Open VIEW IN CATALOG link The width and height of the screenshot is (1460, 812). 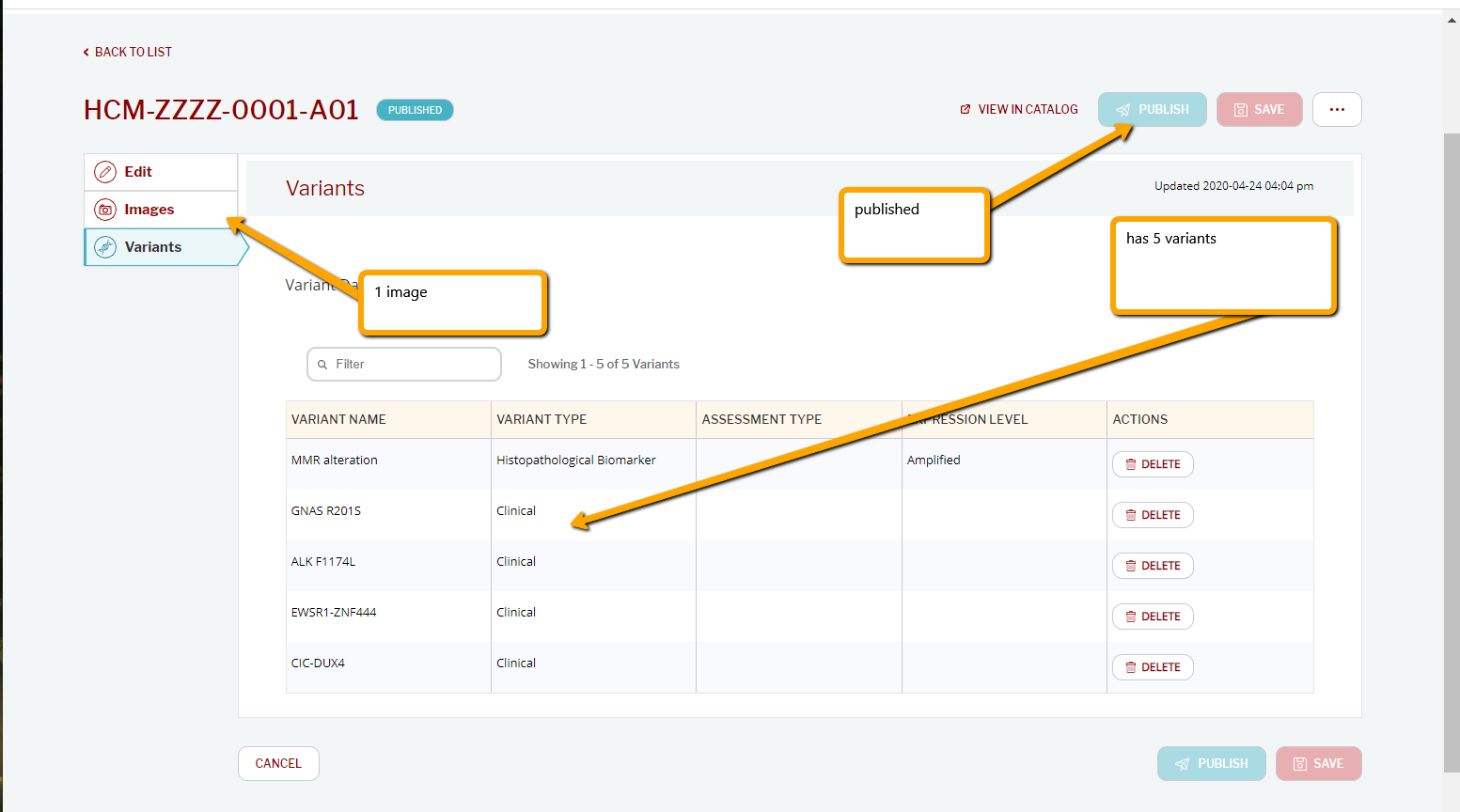point(1028,109)
